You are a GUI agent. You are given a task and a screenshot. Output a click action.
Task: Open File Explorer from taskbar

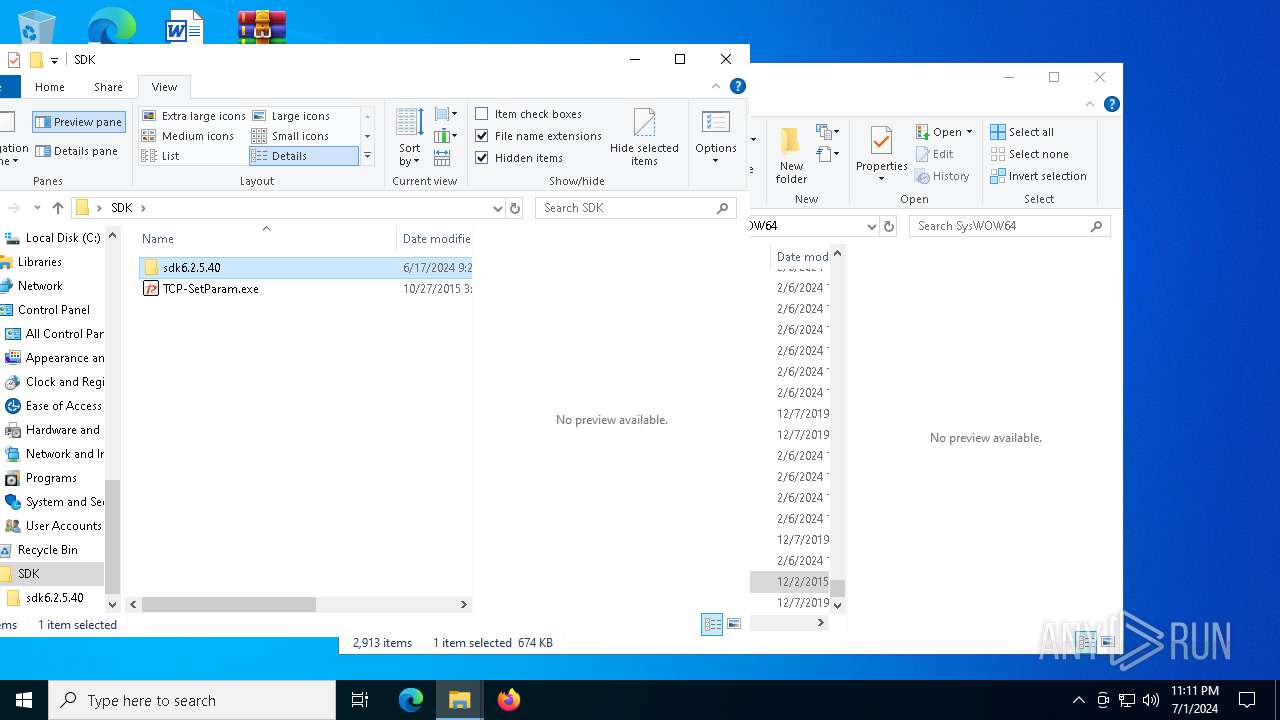[460, 700]
